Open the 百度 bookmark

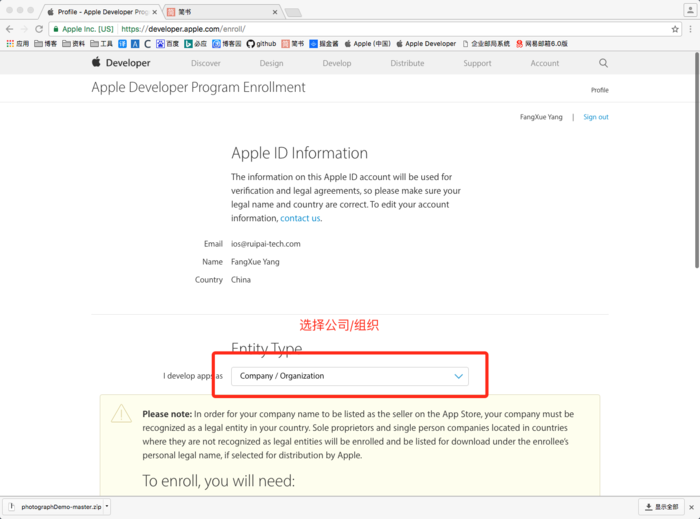[167, 44]
